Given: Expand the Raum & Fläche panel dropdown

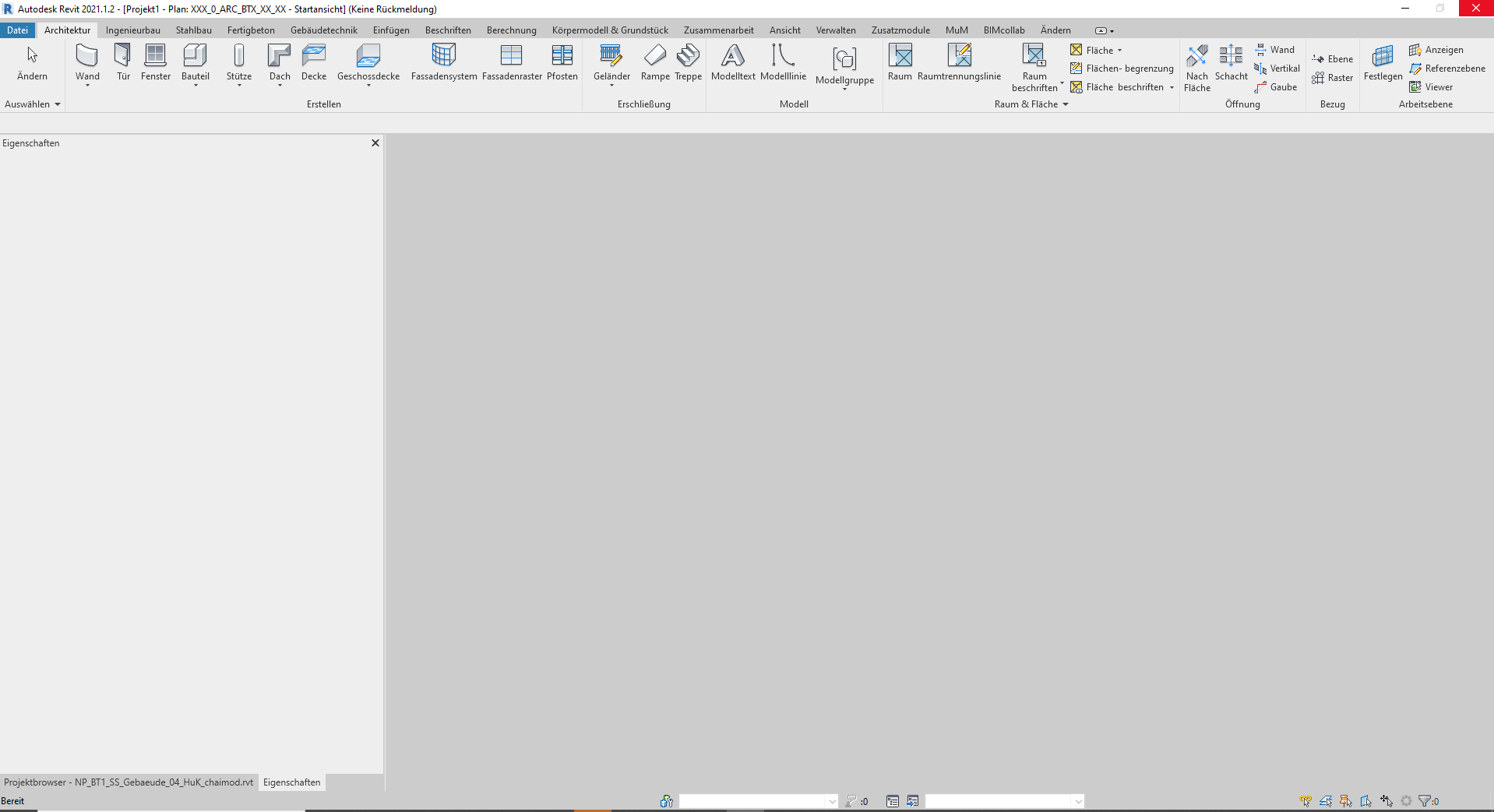Looking at the screenshot, I should [x=1065, y=104].
